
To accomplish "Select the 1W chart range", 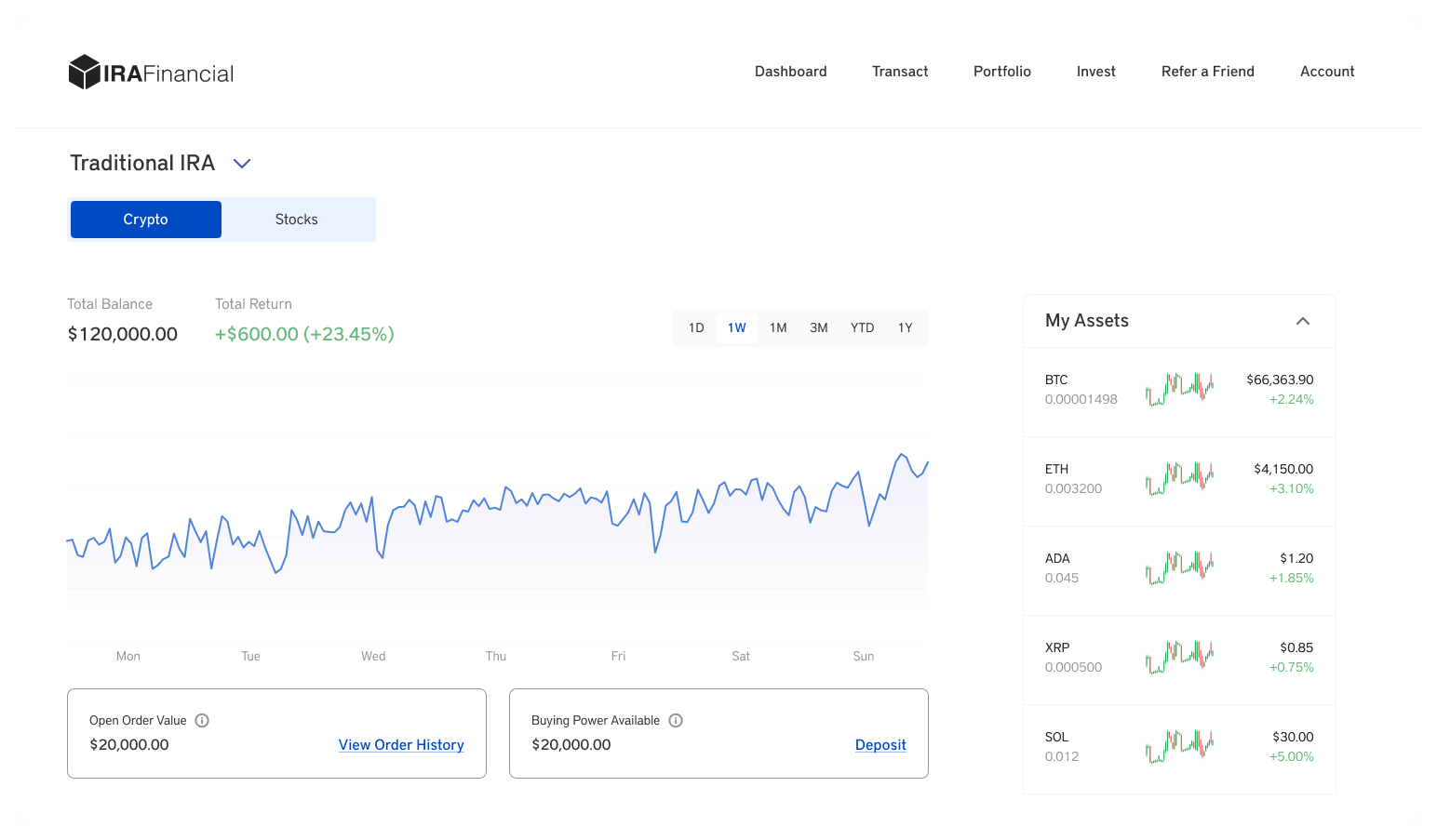I will click(x=737, y=328).
